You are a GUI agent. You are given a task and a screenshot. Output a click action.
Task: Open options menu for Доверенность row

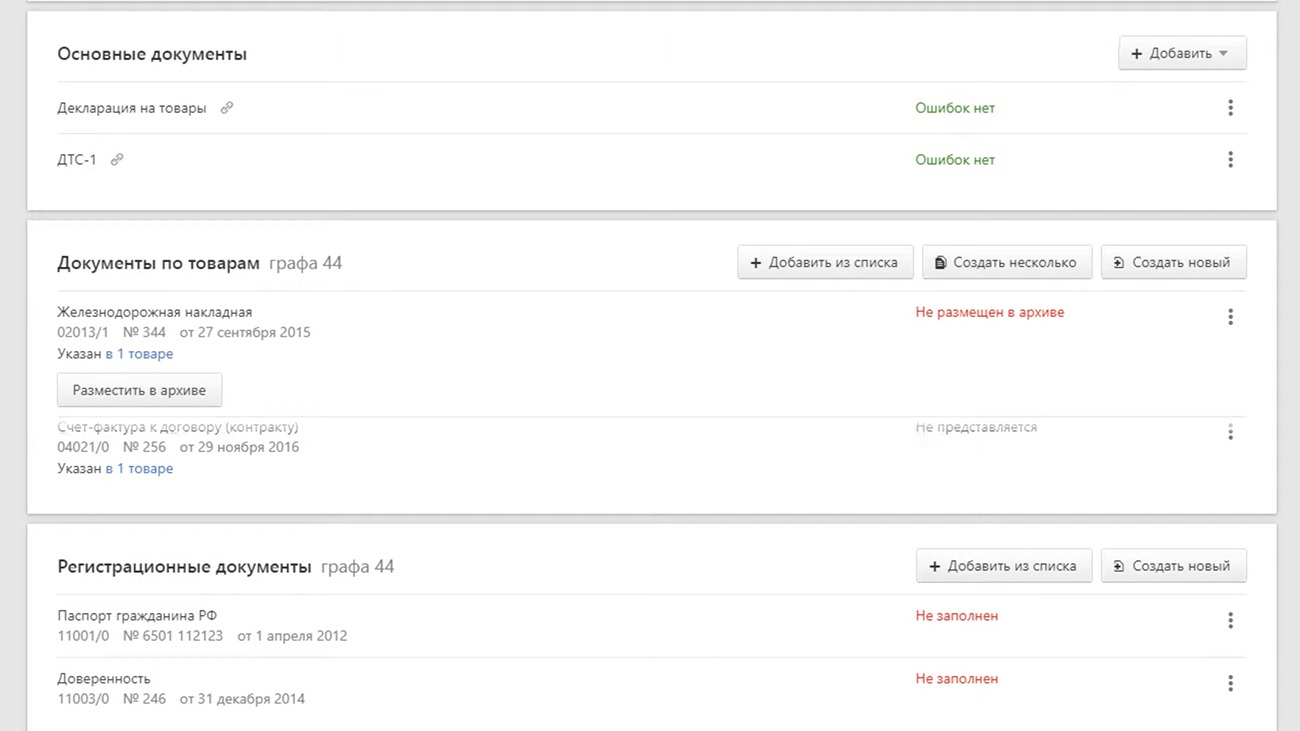click(1230, 684)
